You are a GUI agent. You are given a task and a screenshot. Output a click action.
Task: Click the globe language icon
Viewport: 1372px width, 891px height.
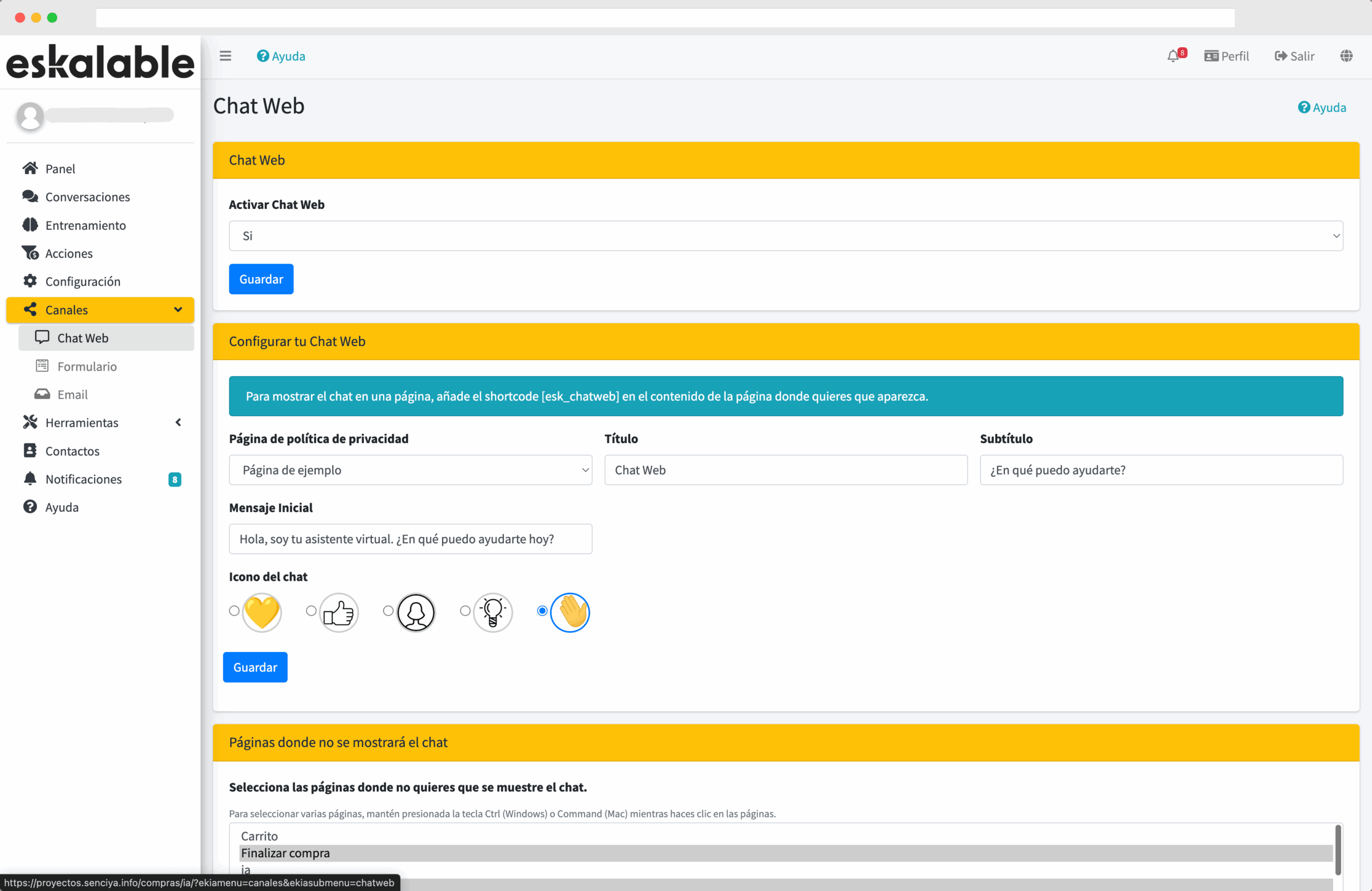pyautogui.click(x=1346, y=56)
